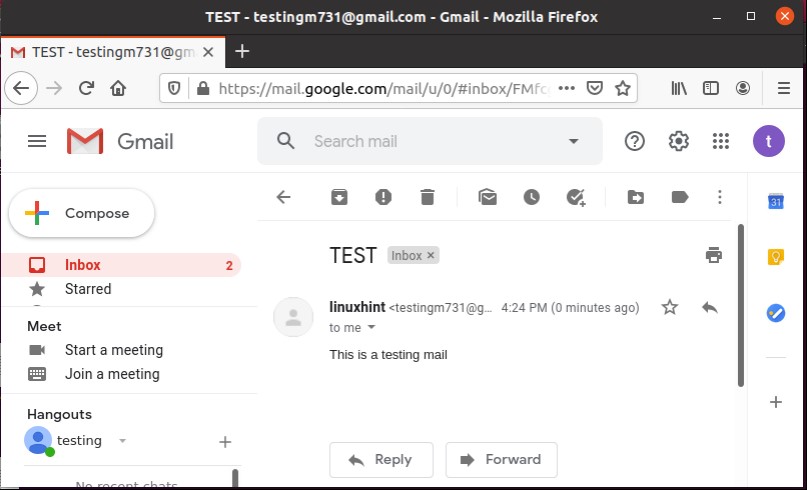Show search options dropdown

[x=574, y=142]
